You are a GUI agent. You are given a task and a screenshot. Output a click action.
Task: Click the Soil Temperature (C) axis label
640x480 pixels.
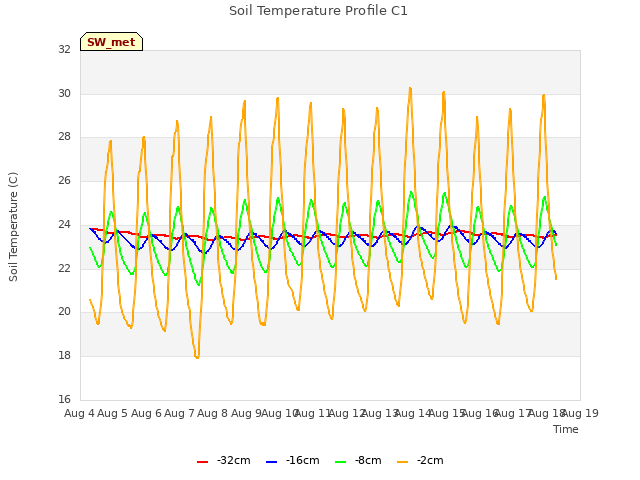(x=13, y=227)
